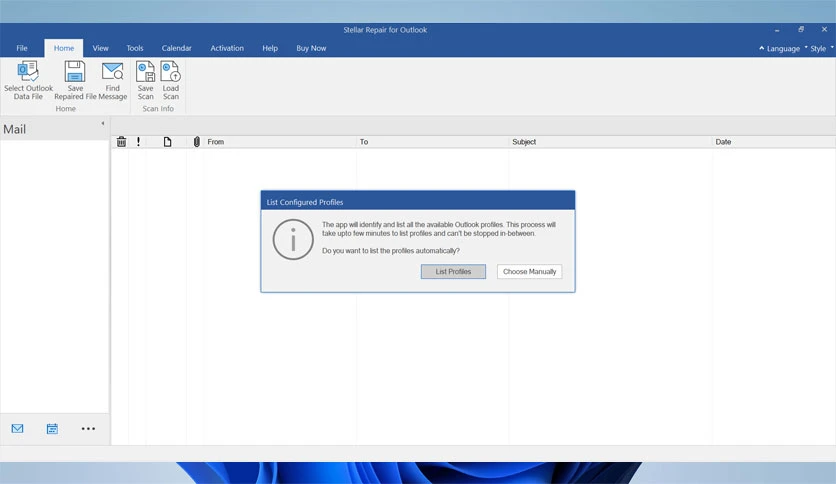Click the List Profiles button
This screenshot has height=484, width=836.
click(x=453, y=271)
